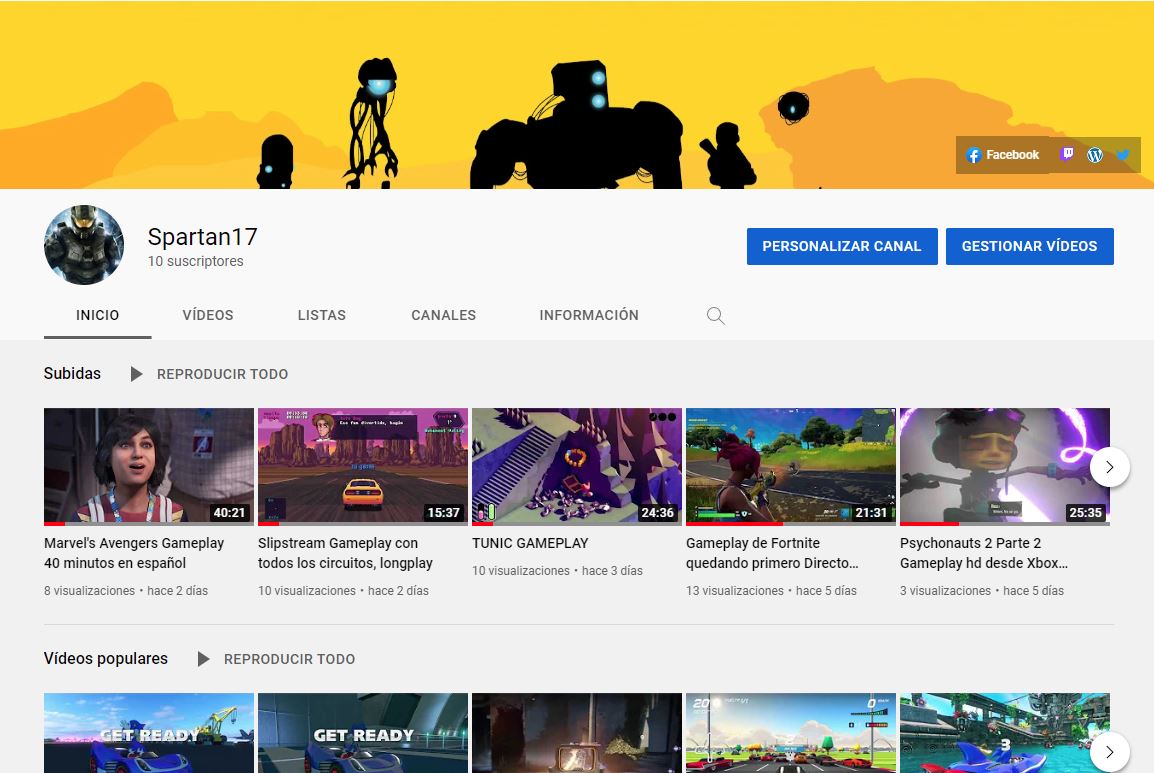Open the WordPress icon link on banner

1094,155
